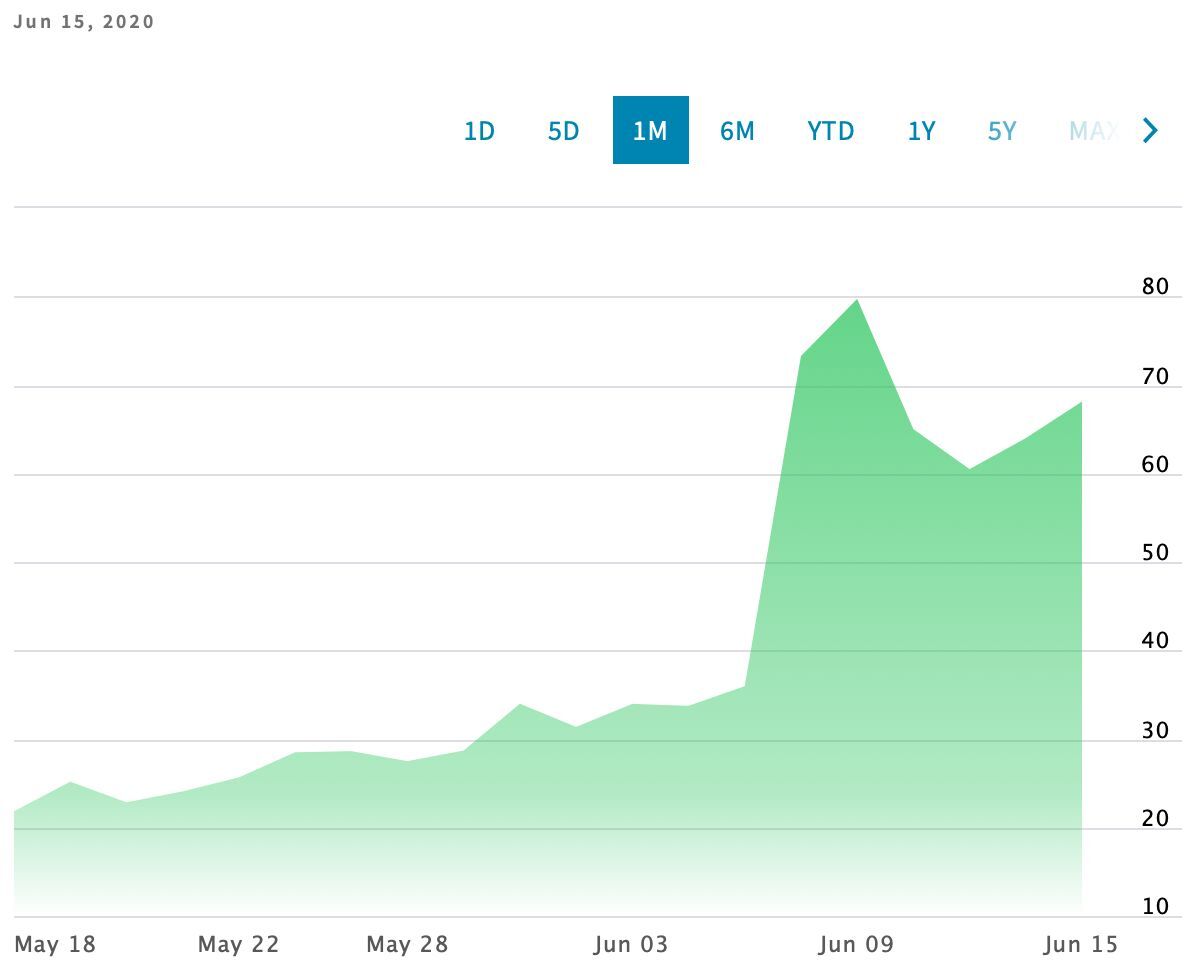
Task: Click the May 22 date label
Action: [x=238, y=944]
